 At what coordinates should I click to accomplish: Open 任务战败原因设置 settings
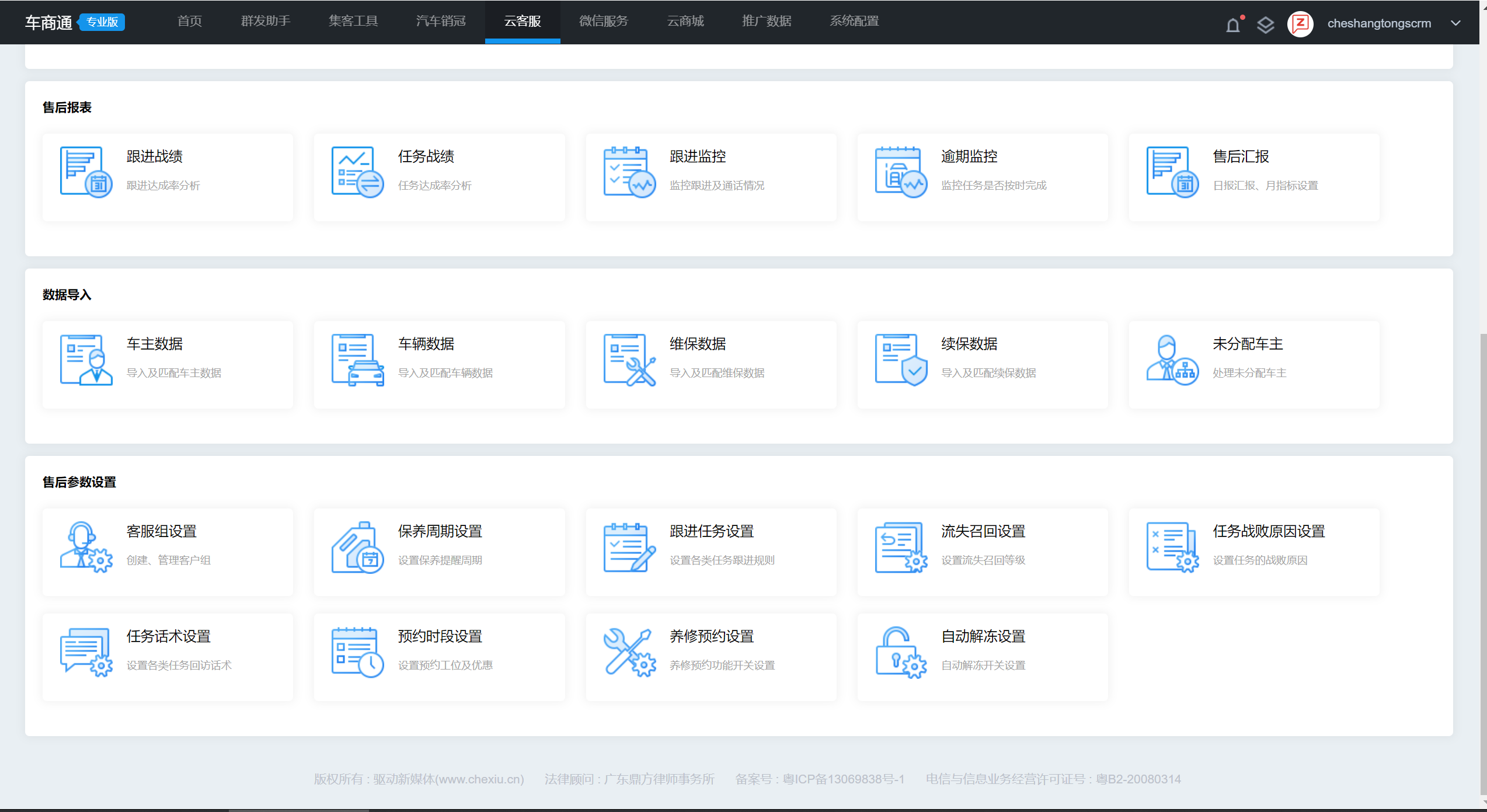click(x=1268, y=531)
